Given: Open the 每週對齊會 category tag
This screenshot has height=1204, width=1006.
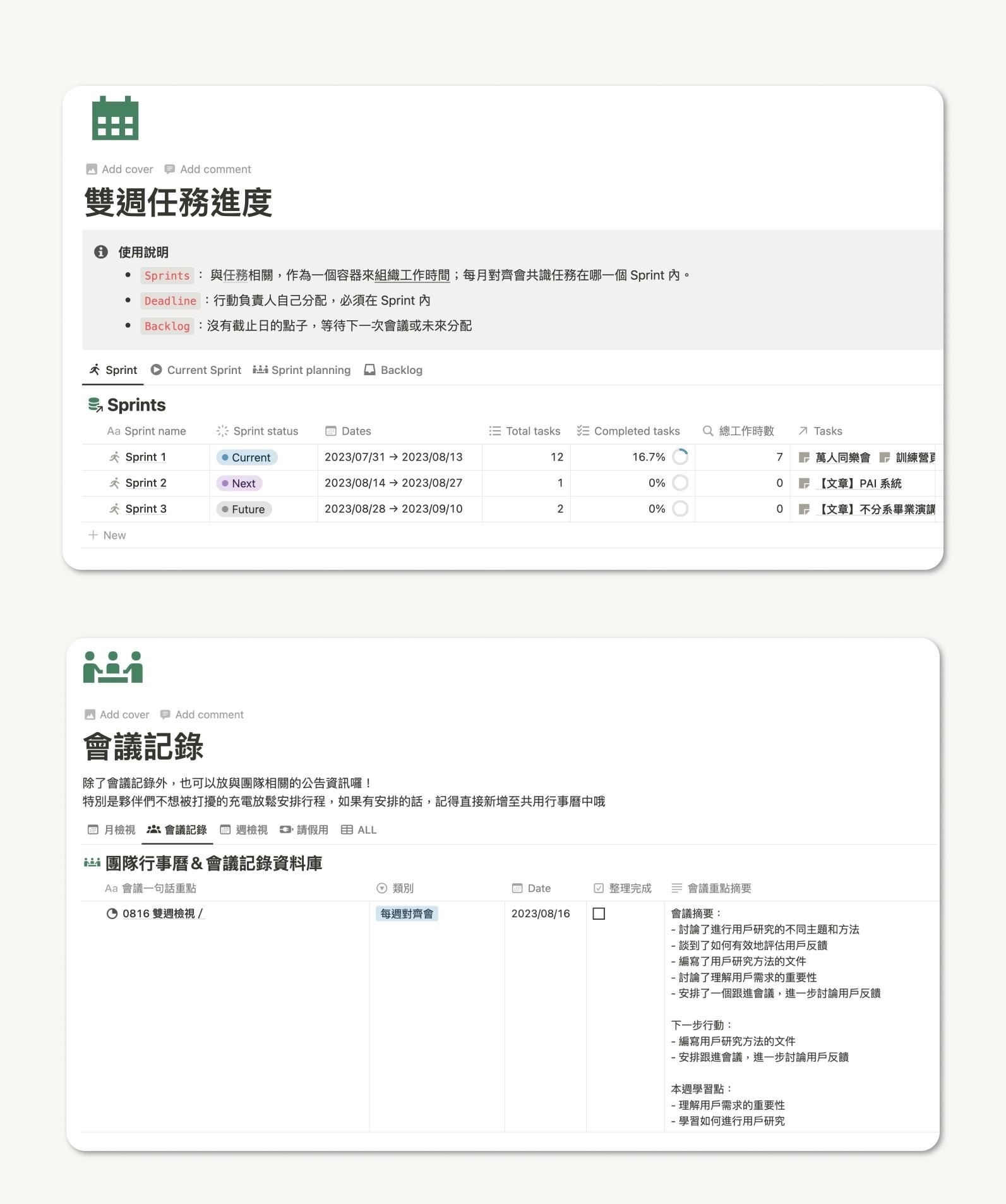Looking at the screenshot, I should pyautogui.click(x=407, y=913).
